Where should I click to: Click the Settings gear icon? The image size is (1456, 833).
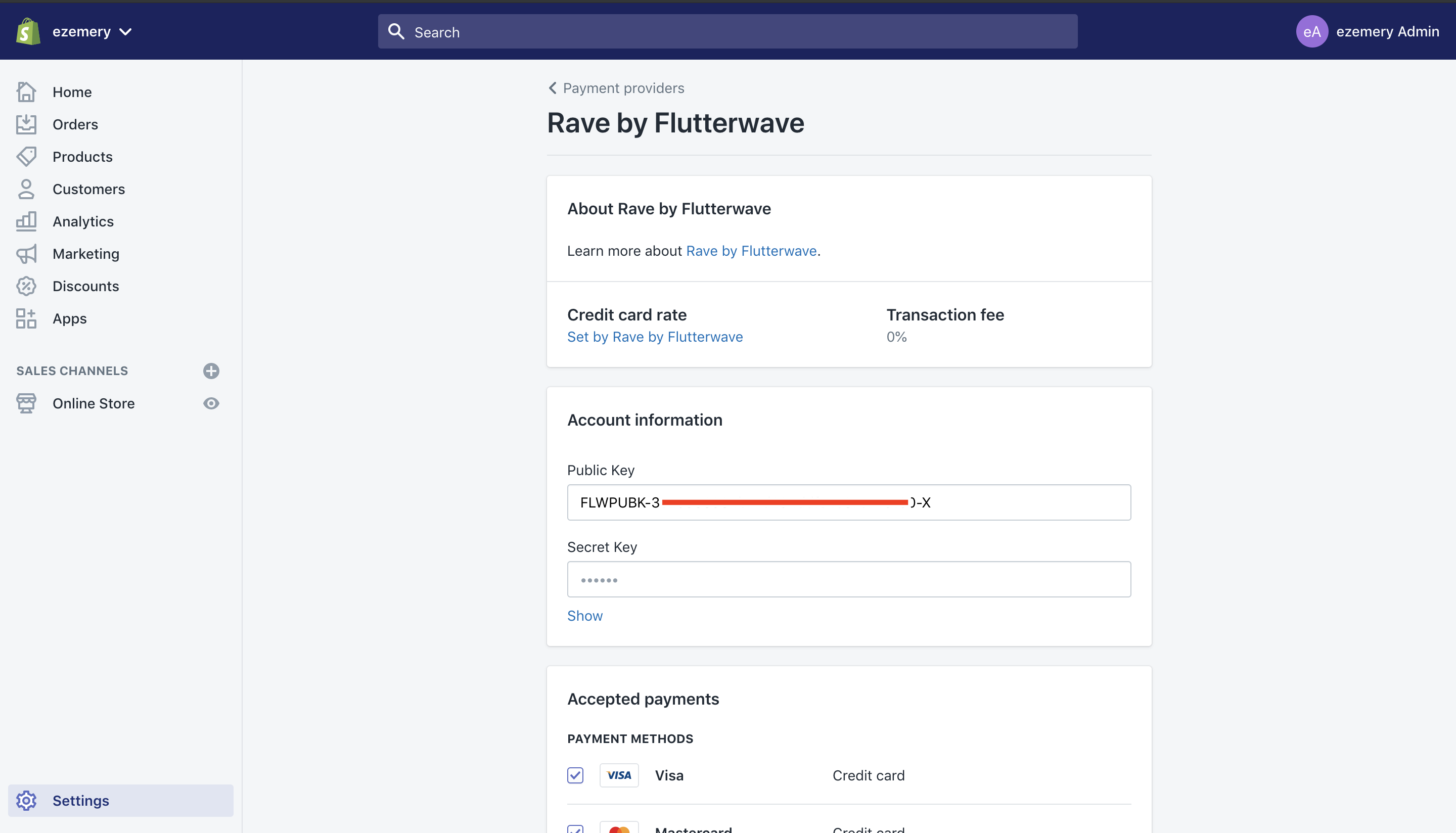26,800
